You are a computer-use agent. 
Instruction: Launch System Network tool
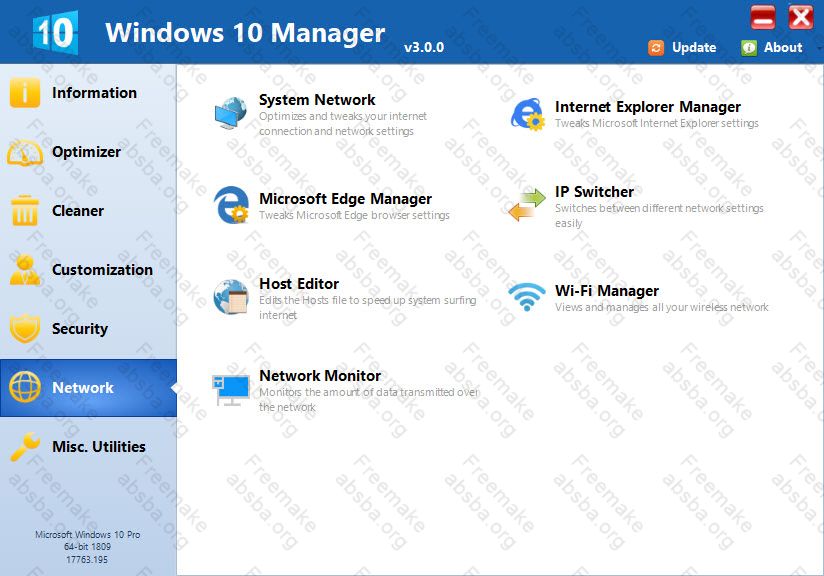click(x=317, y=100)
